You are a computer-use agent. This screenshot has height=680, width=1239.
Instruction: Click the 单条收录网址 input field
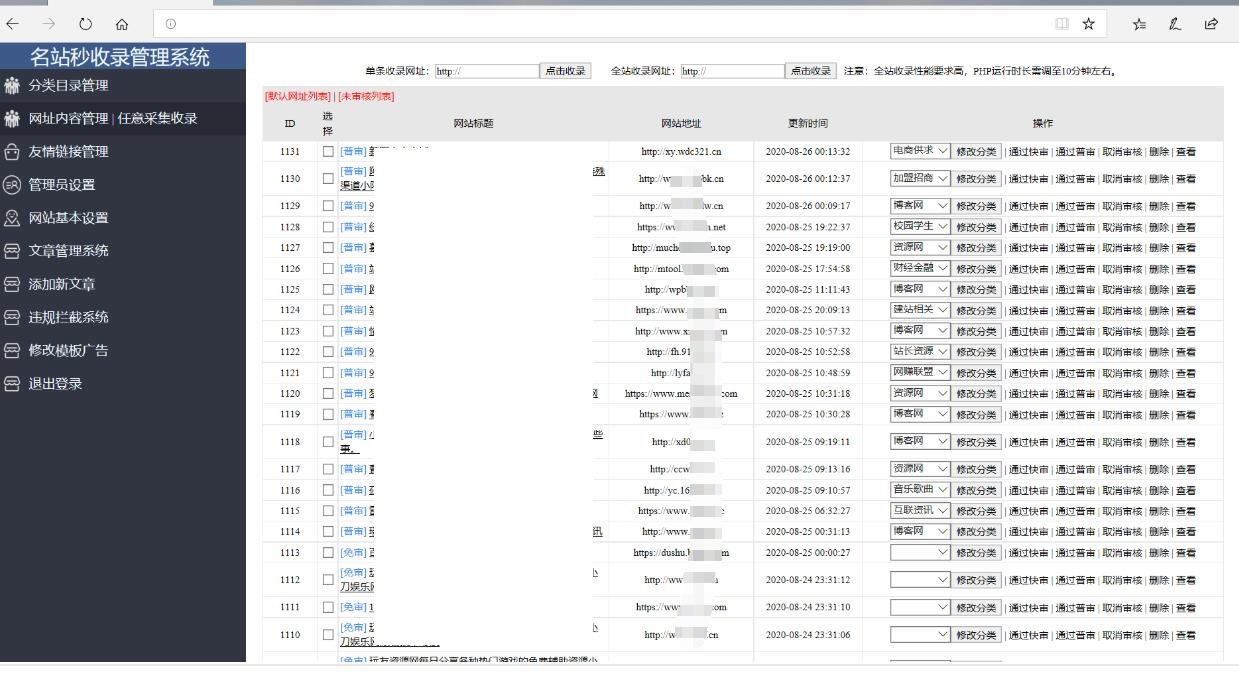point(486,71)
